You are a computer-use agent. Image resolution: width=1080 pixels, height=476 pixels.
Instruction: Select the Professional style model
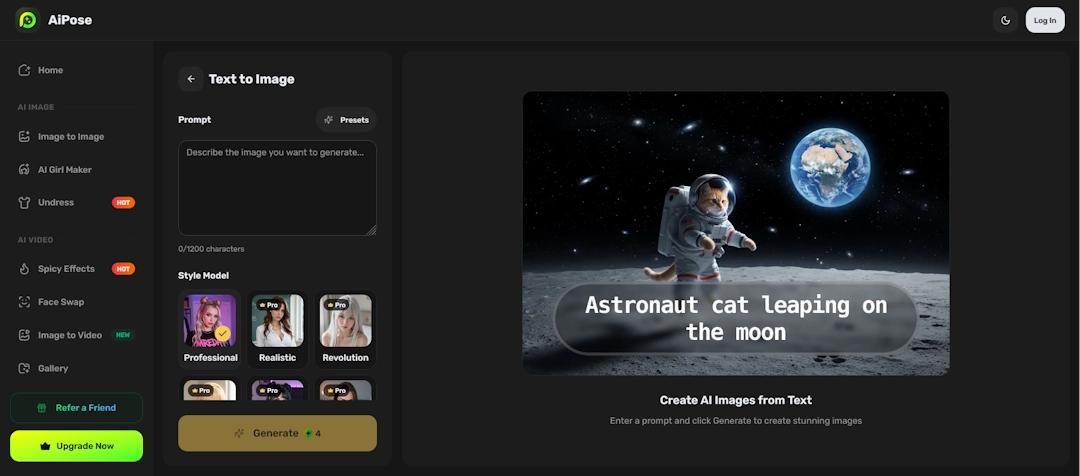(x=210, y=329)
